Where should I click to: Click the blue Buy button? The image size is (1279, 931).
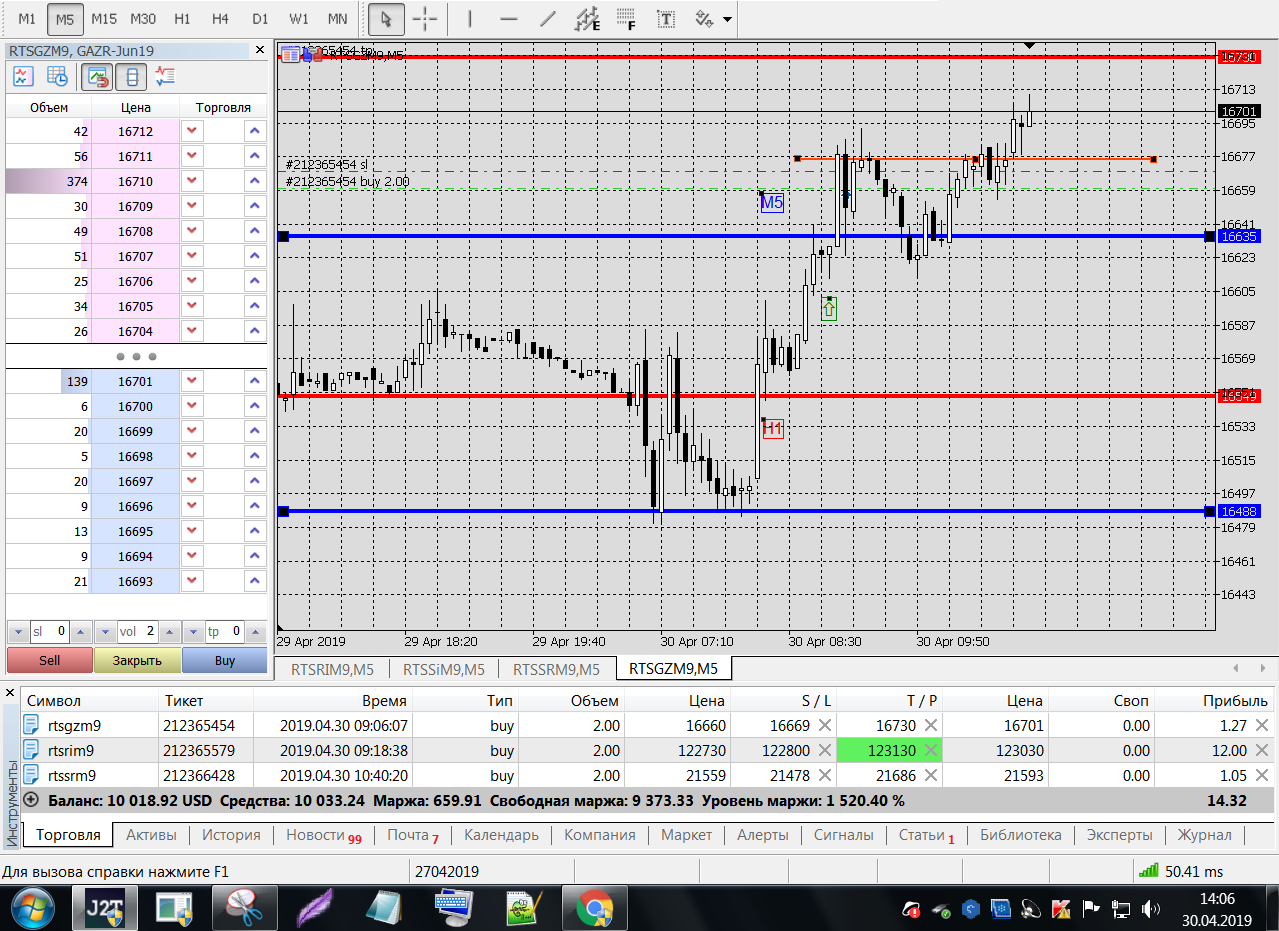(x=225, y=660)
